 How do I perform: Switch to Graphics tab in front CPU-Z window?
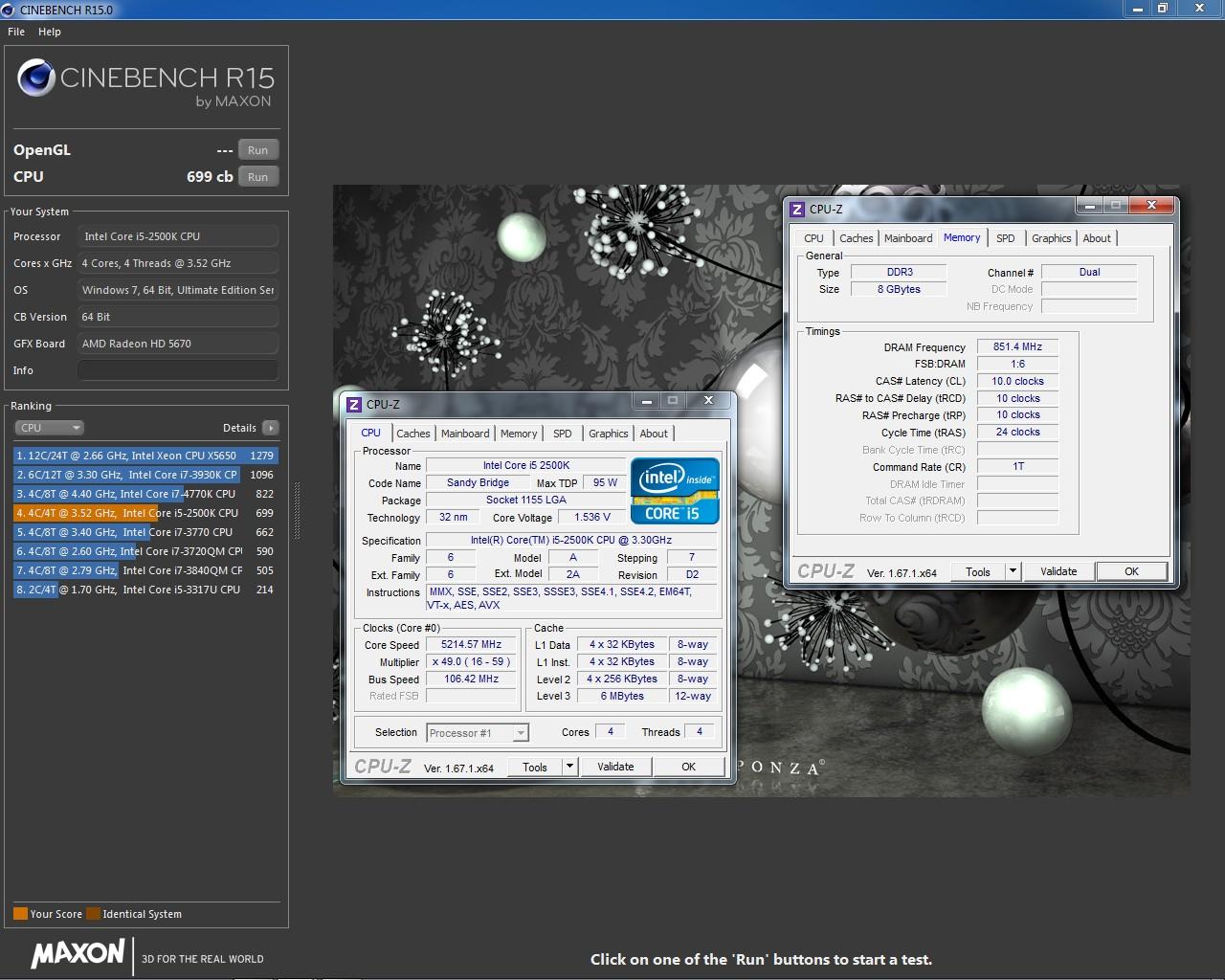[609, 434]
